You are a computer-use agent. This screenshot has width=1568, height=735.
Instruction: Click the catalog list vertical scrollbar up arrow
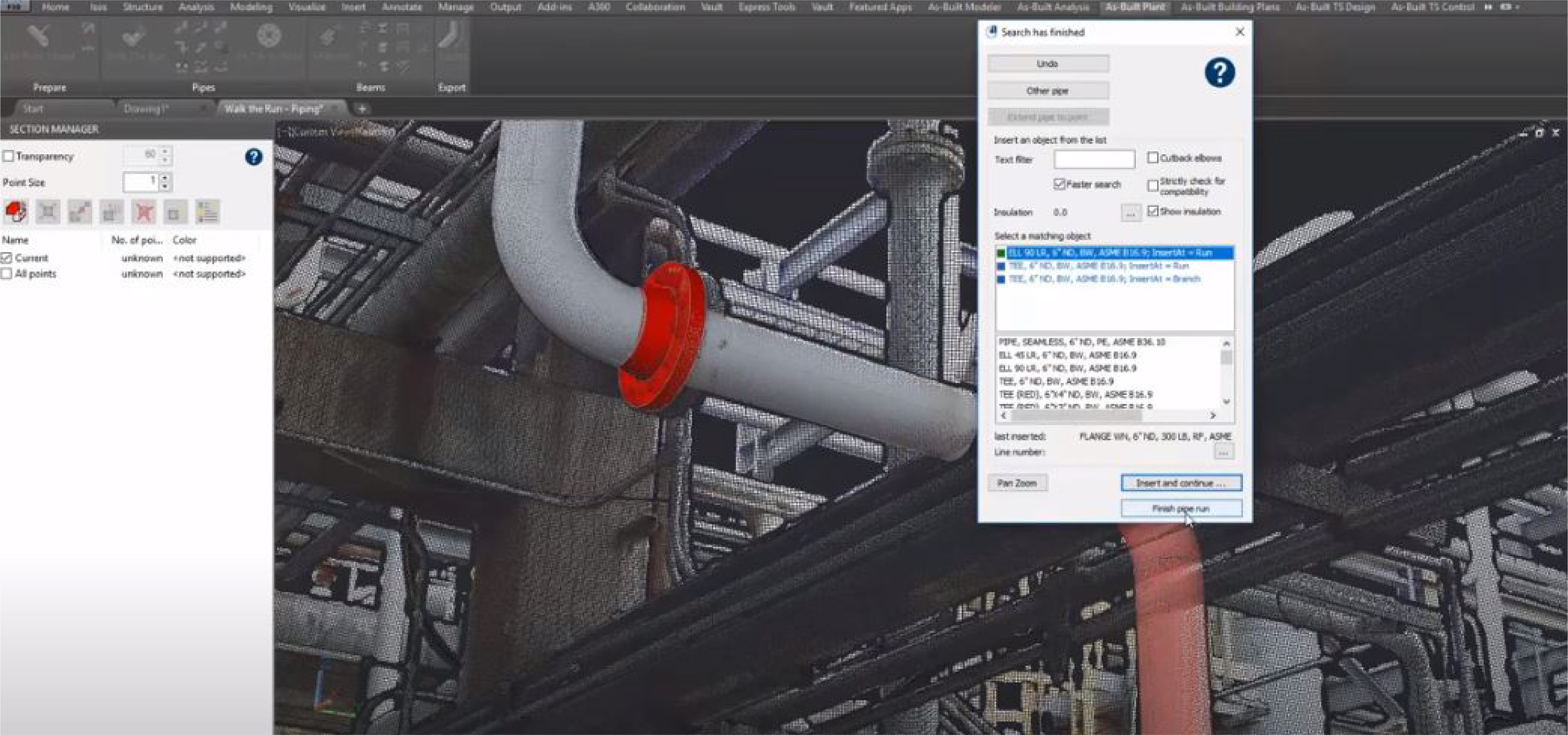click(1226, 343)
